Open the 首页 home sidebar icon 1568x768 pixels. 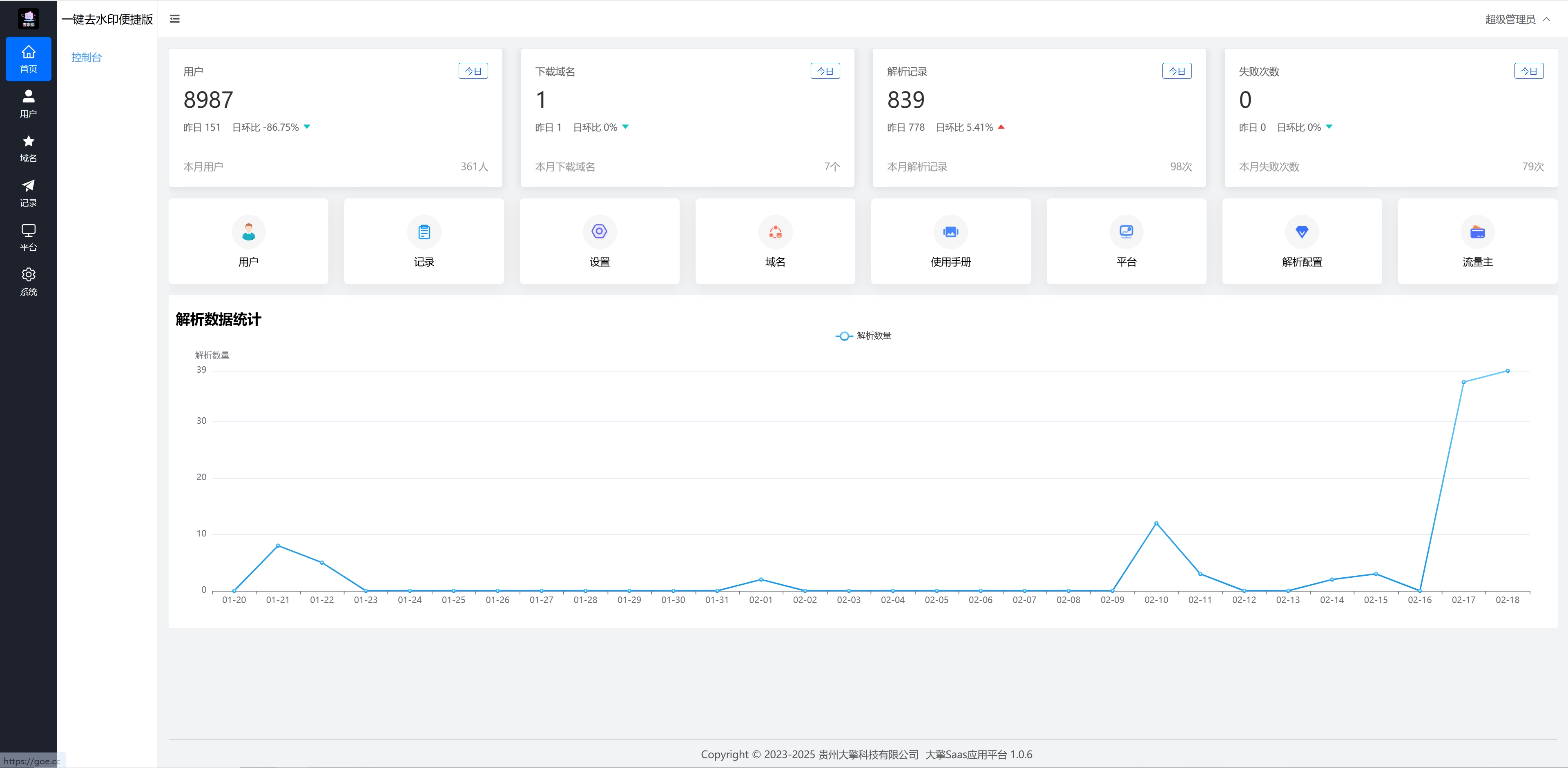(x=28, y=59)
